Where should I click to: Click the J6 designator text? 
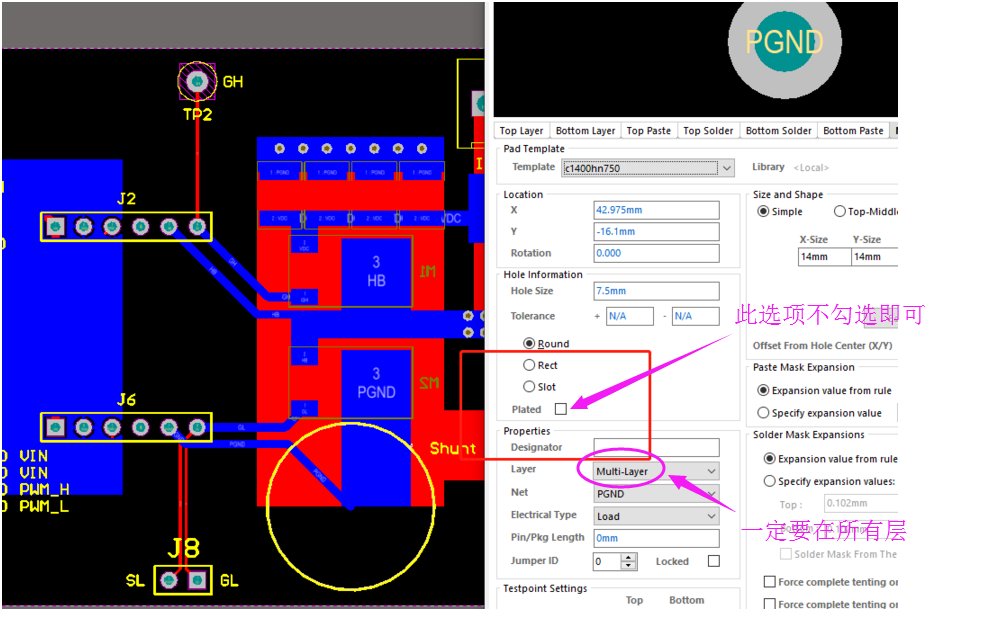tap(127, 400)
